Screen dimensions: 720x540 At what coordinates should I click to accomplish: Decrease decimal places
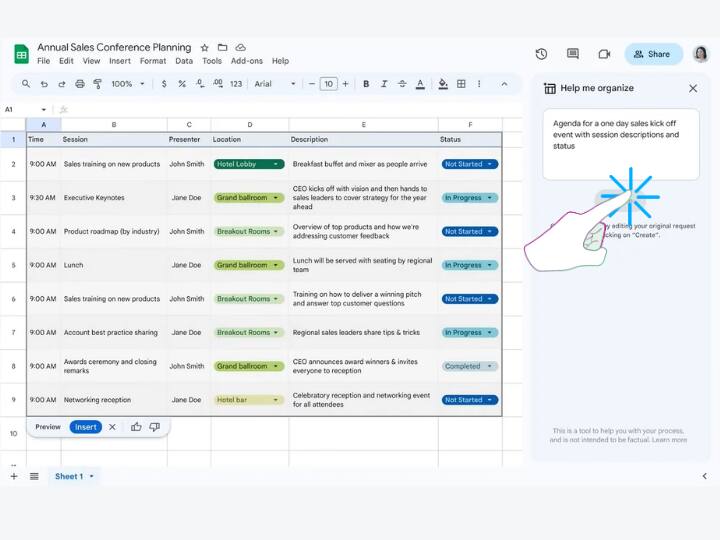[x=200, y=84]
